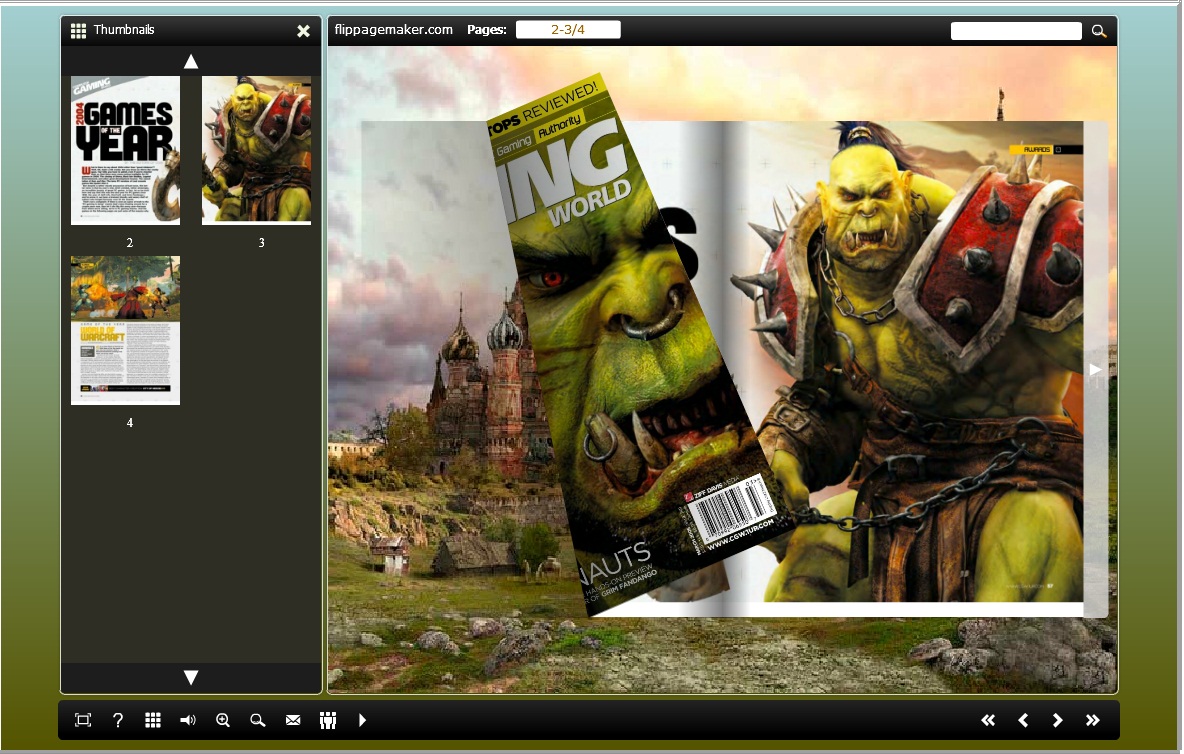This screenshot has width=1184, height=754.
Task: Click the search magnifier button at top
Action: click(x=1099, y=31)
